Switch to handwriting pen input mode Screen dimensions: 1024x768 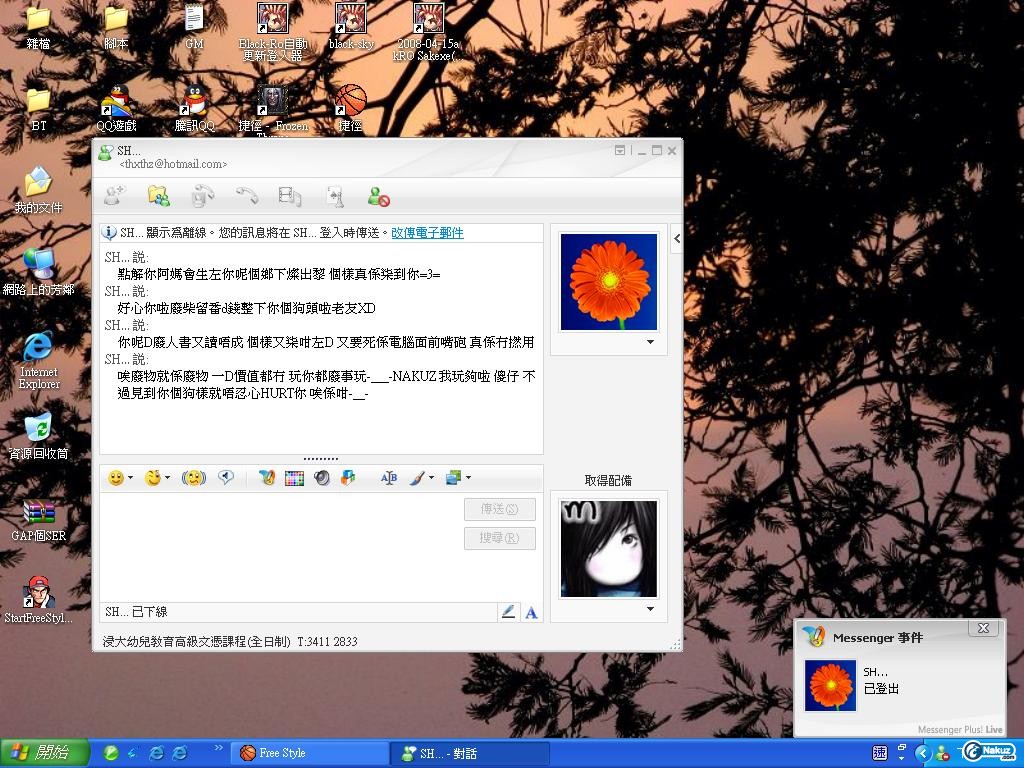coord(508,612)
